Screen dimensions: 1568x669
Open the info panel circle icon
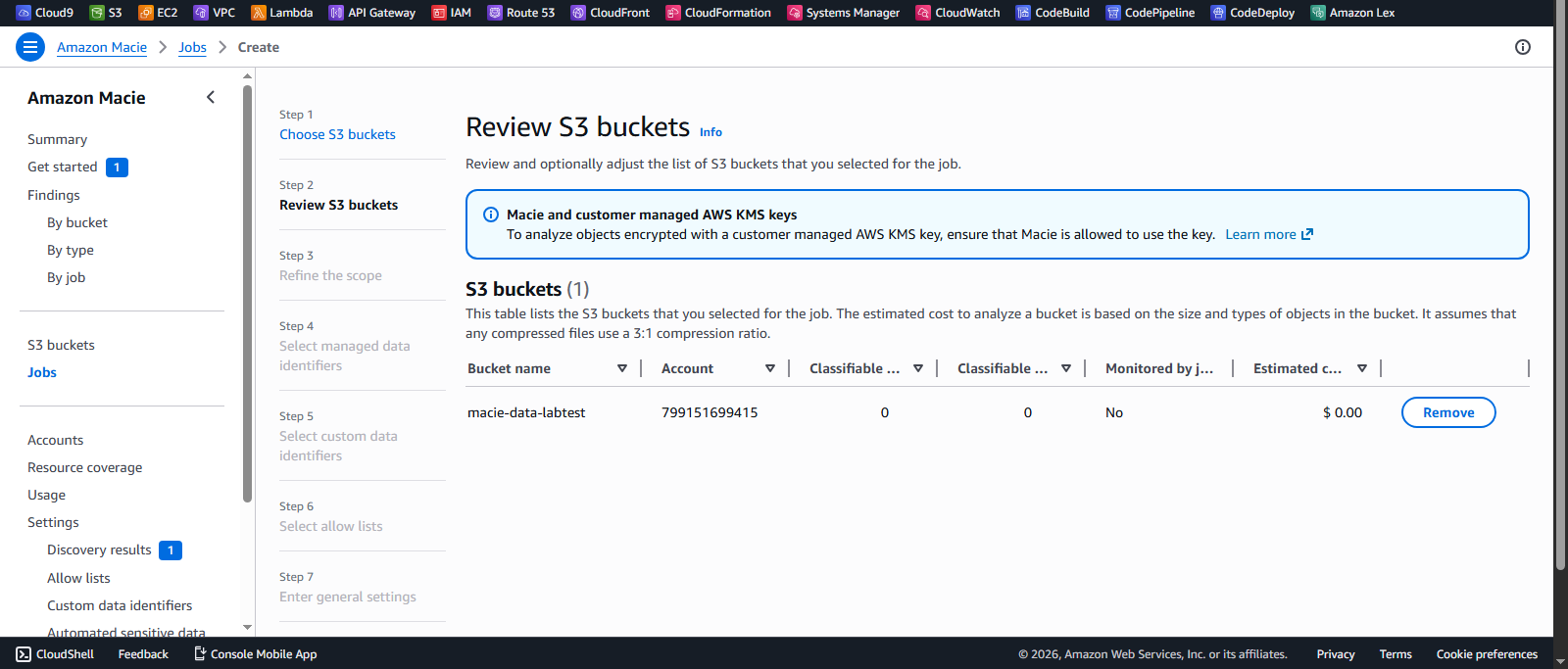(x=1523, y=47)
